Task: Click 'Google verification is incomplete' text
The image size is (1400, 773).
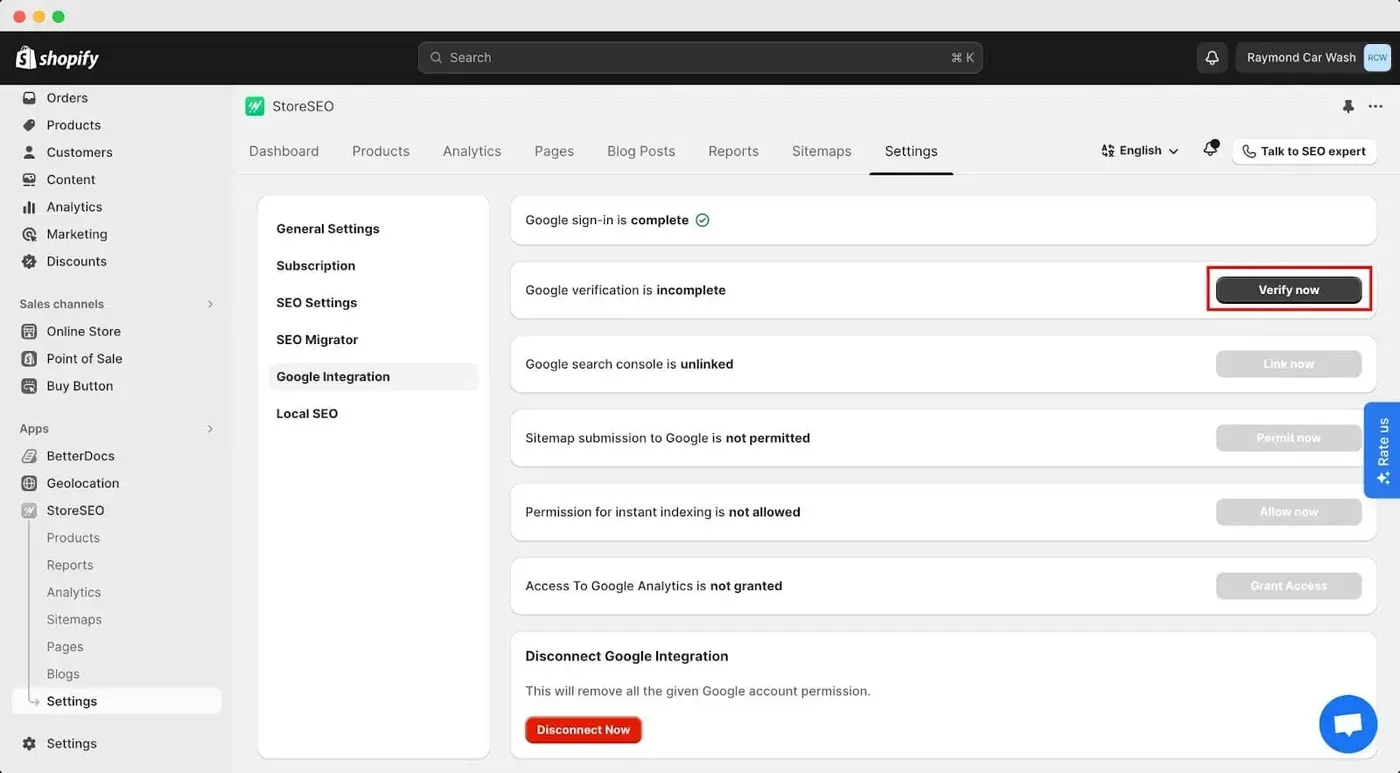Action: 626,290
